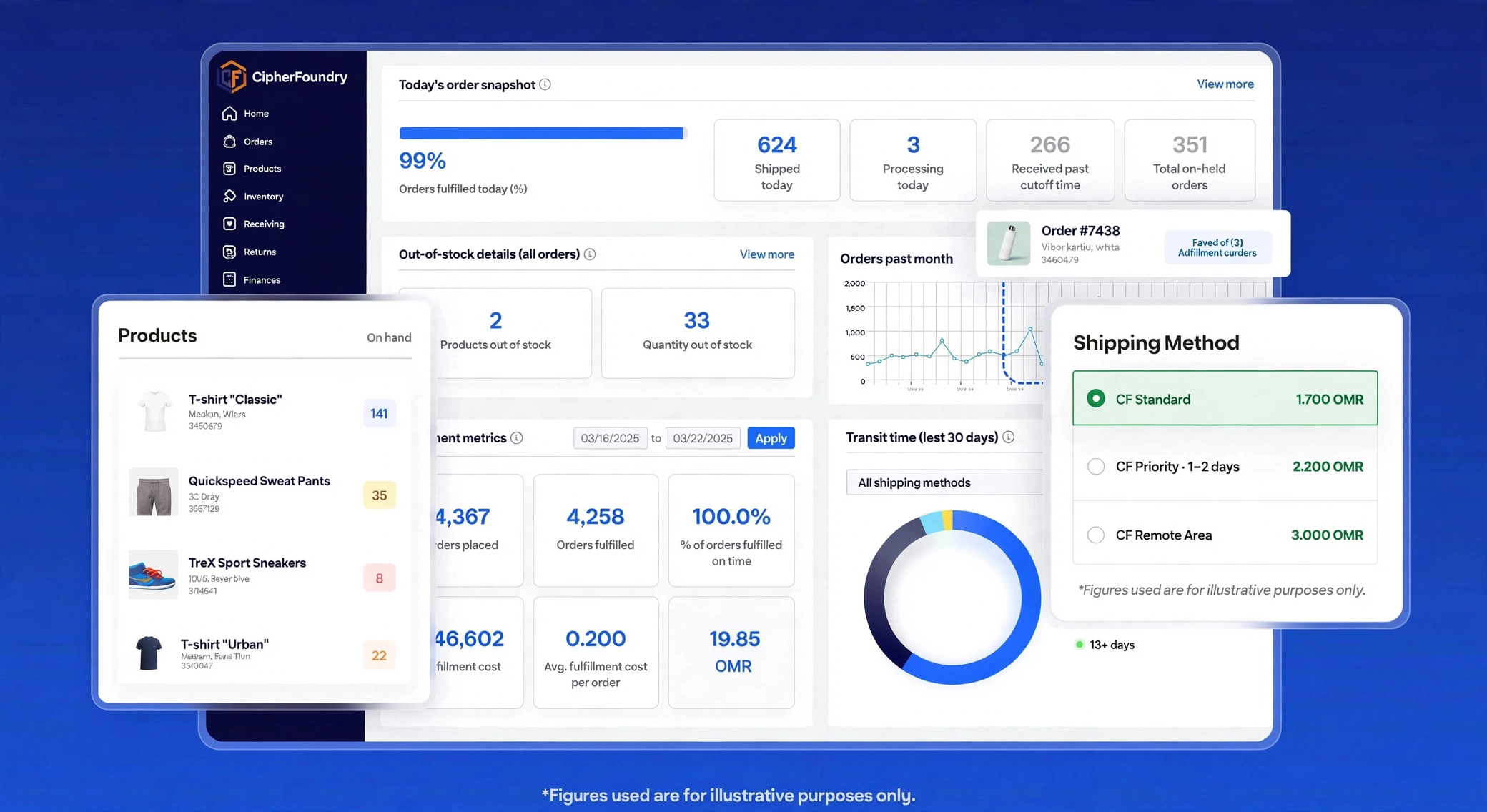
Task: Click the Transit time info icon
Action: pyautogui.click(x=1009, y=437)
